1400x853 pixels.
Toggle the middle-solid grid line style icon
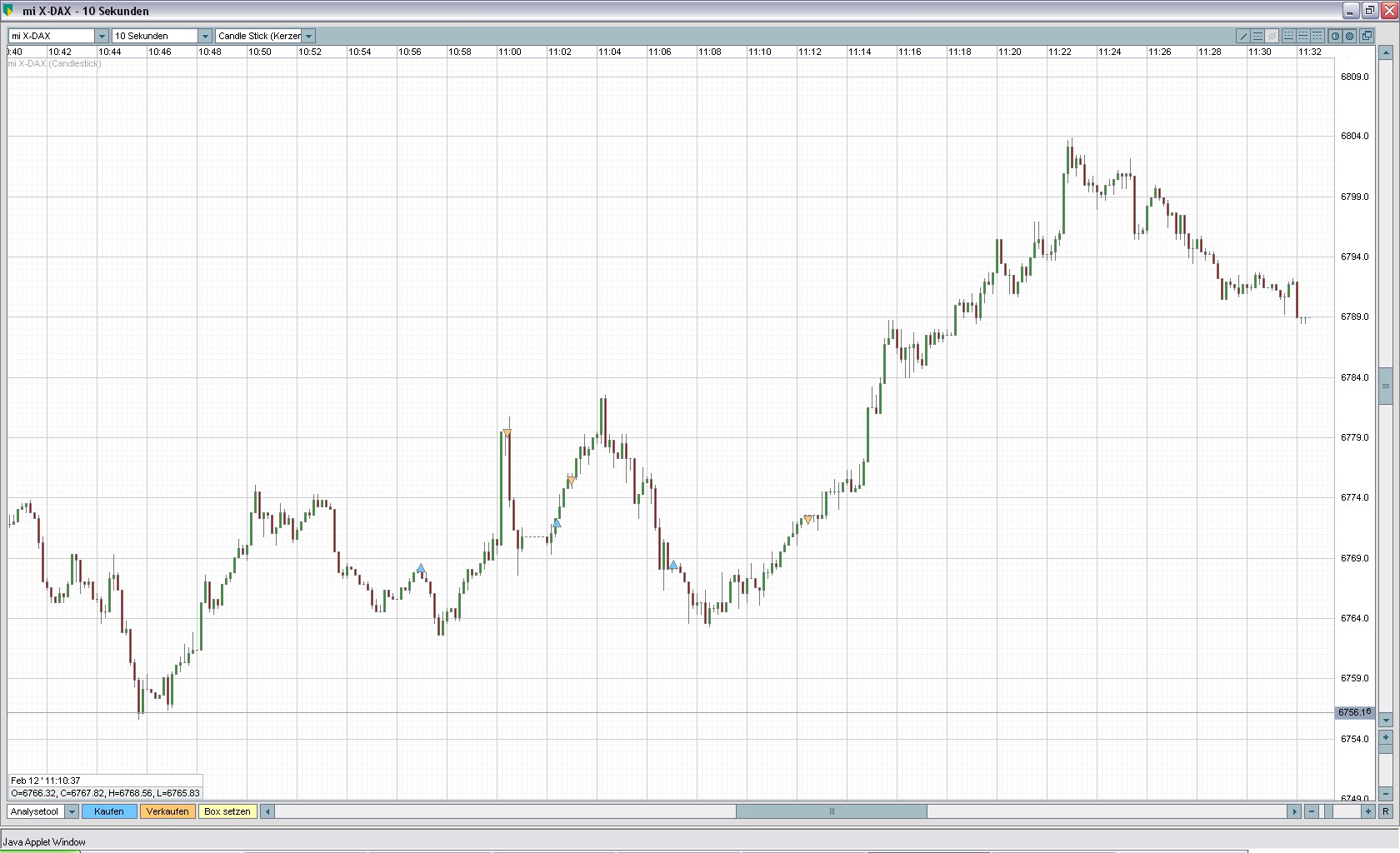click(1303, 36)
